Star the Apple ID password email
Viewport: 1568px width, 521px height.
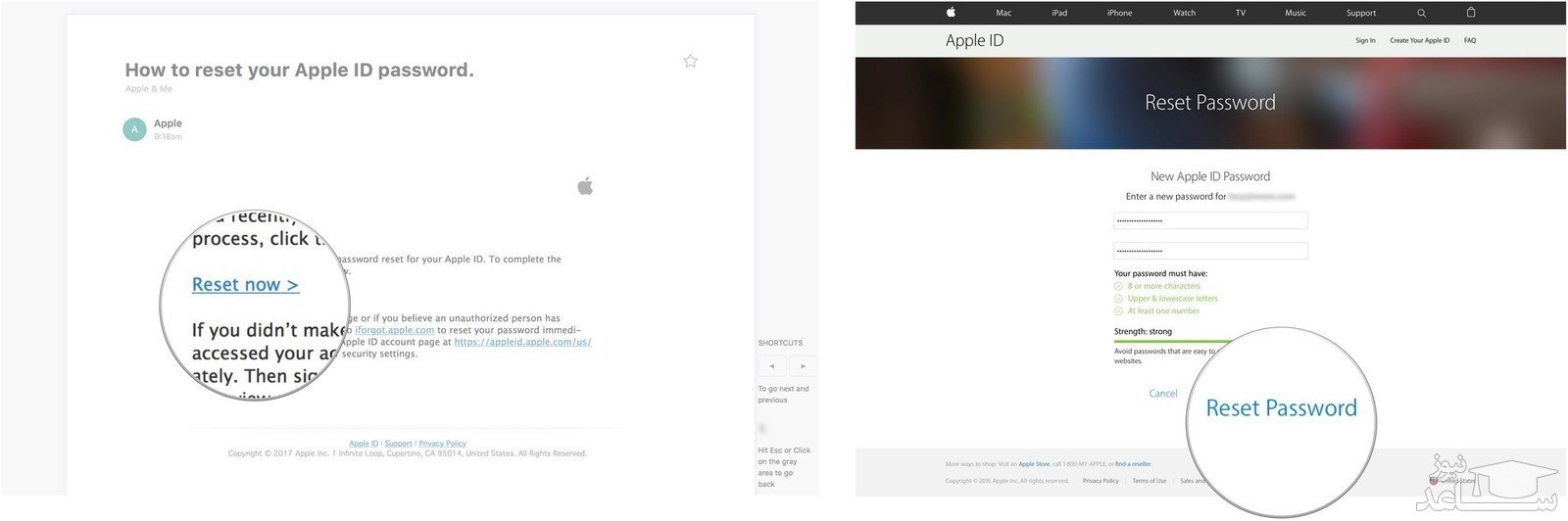click(690, 61)
